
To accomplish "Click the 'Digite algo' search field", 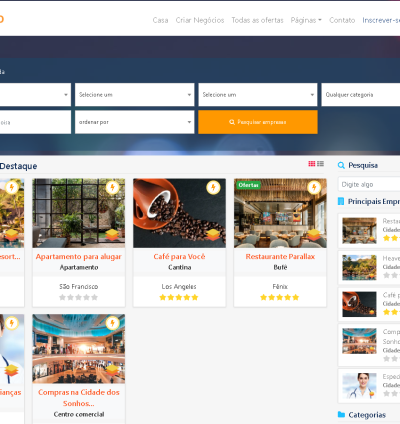I will pos(369,184).
